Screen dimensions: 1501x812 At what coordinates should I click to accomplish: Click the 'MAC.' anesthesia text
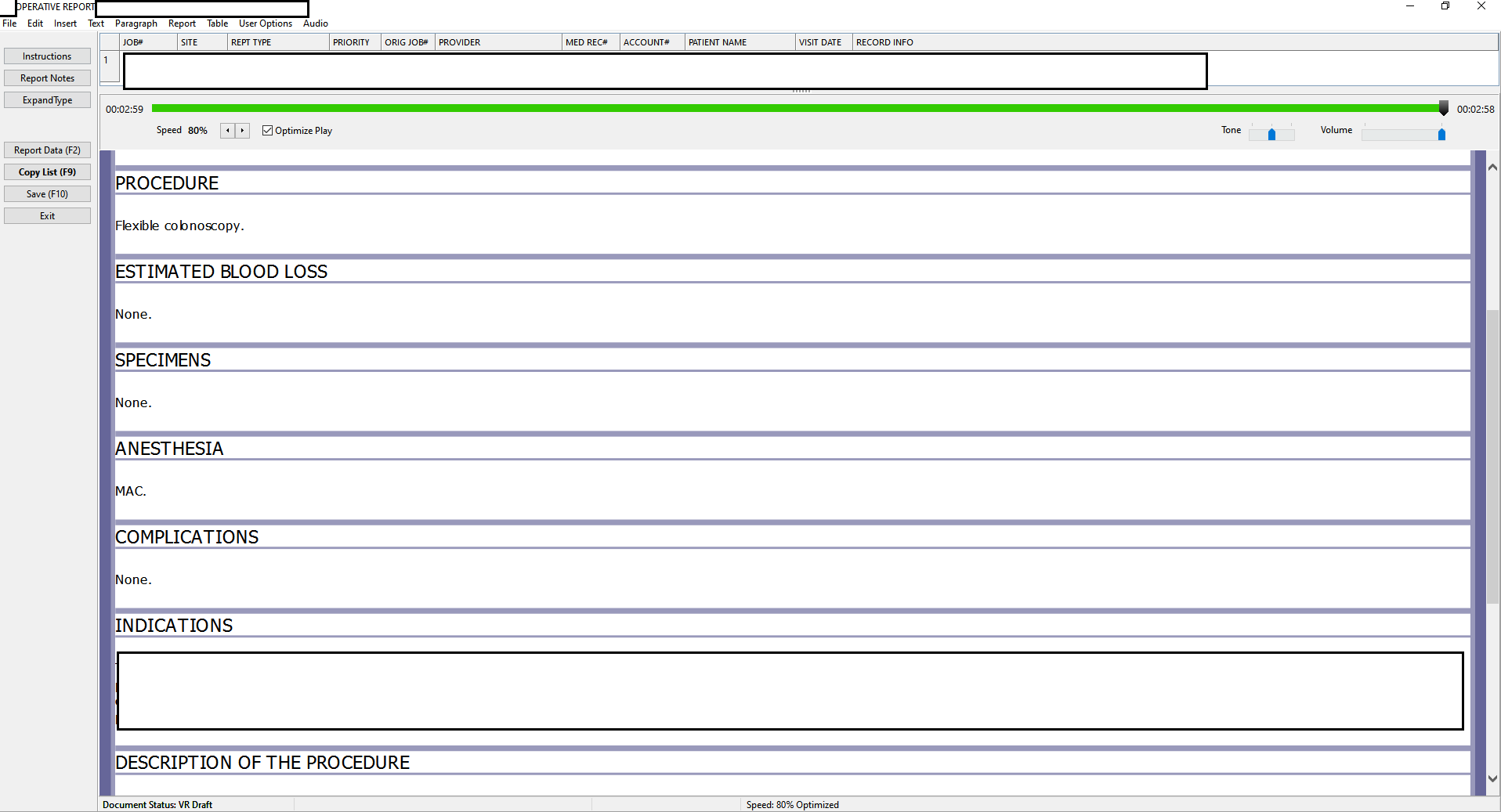pyautogui.click(x=131, y=491)
